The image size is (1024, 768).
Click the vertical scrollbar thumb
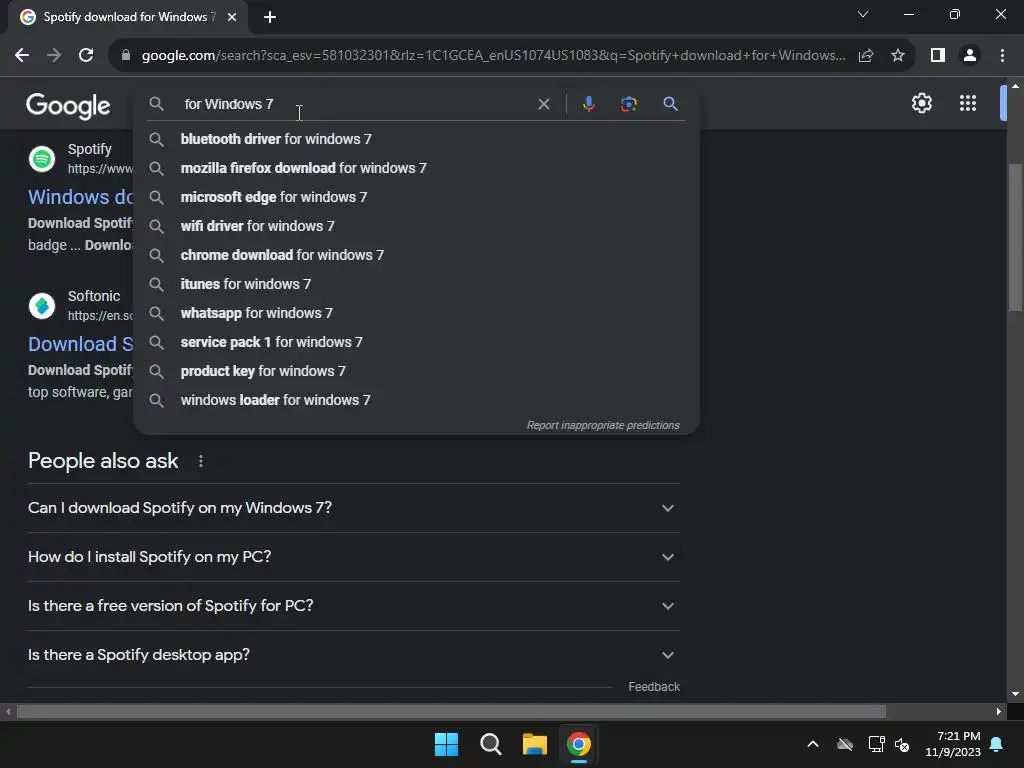(x=1015, y=238)
